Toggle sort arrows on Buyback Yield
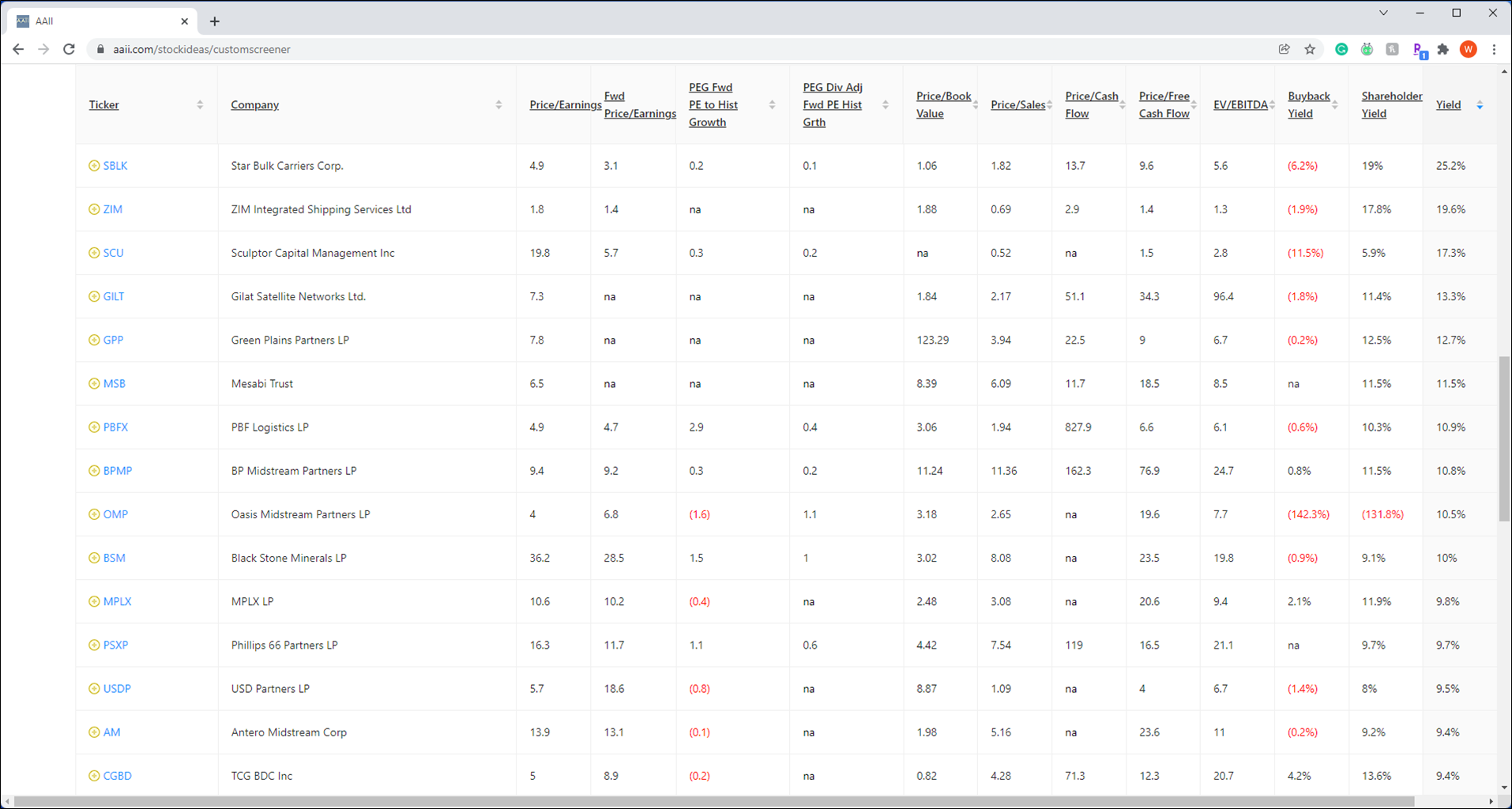 click(1334, 105)
